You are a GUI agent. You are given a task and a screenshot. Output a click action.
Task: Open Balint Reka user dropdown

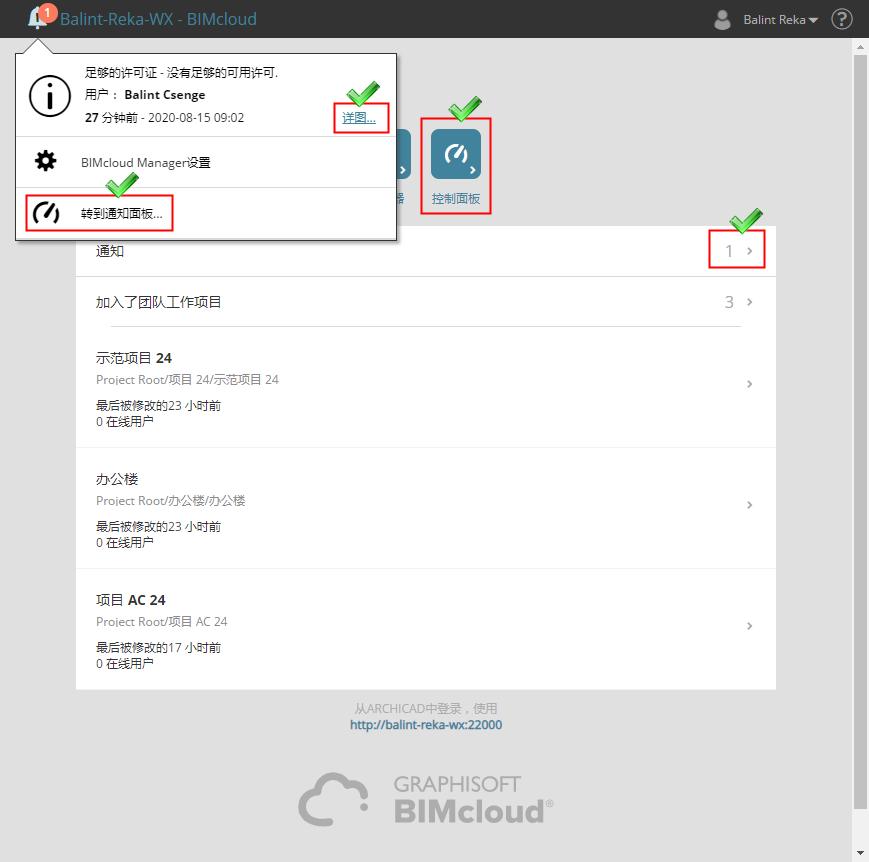point(780,20)
